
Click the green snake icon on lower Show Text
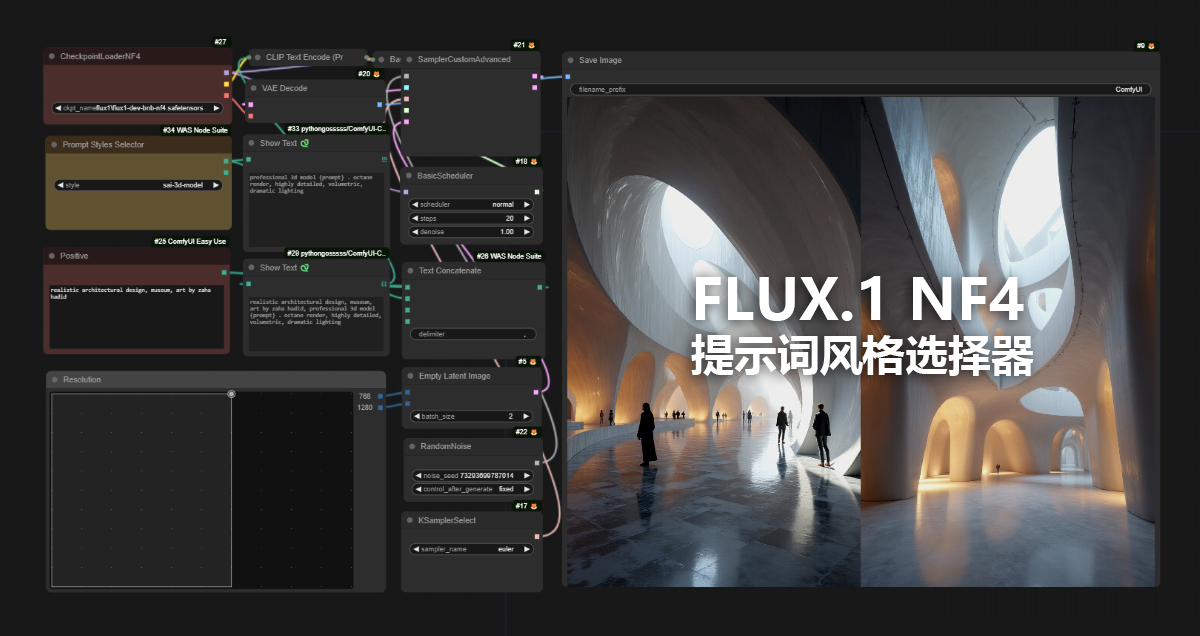(x=304, y=267)
